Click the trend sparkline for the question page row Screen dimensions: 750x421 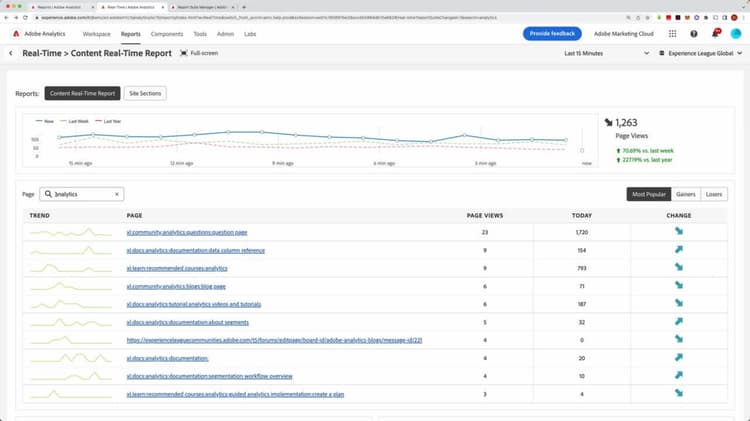pos(71,233)
